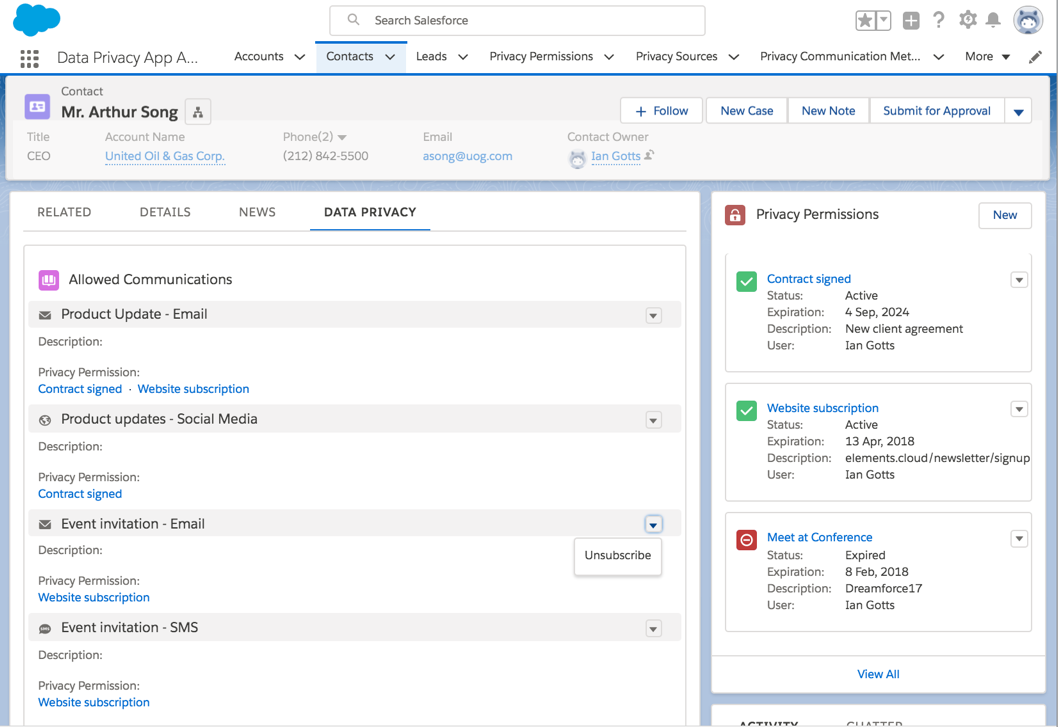
Task: Choose Unsubscribe from the open menu
Action: pos(617,556)
